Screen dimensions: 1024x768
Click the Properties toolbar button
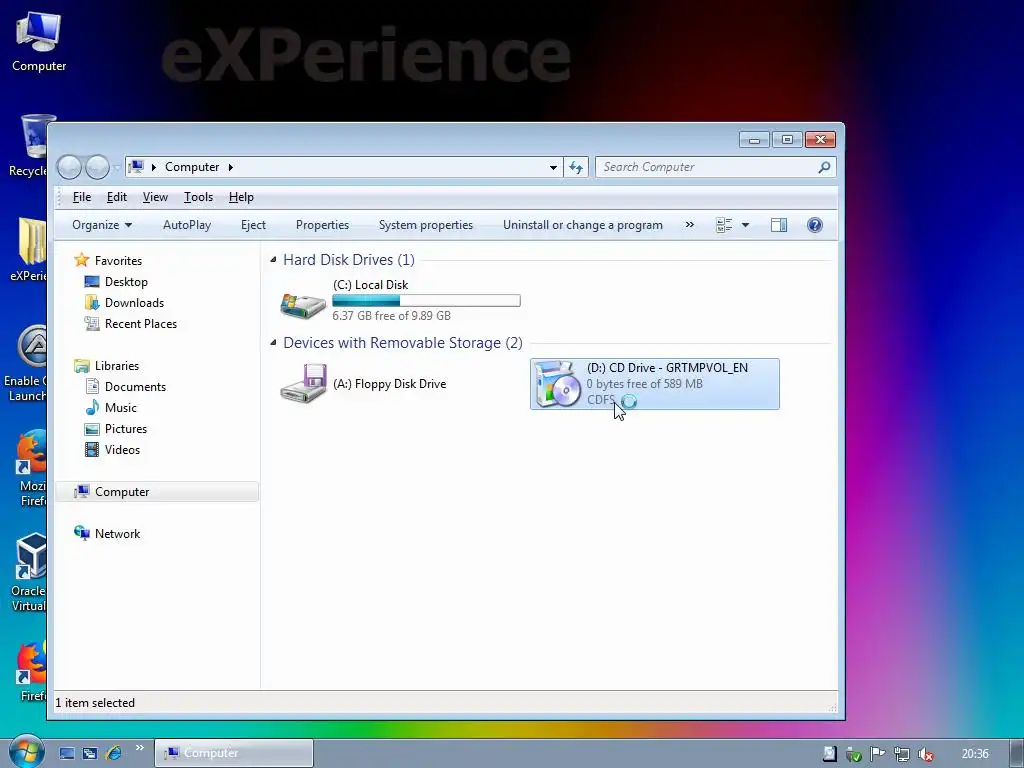(x=322, y=225)
